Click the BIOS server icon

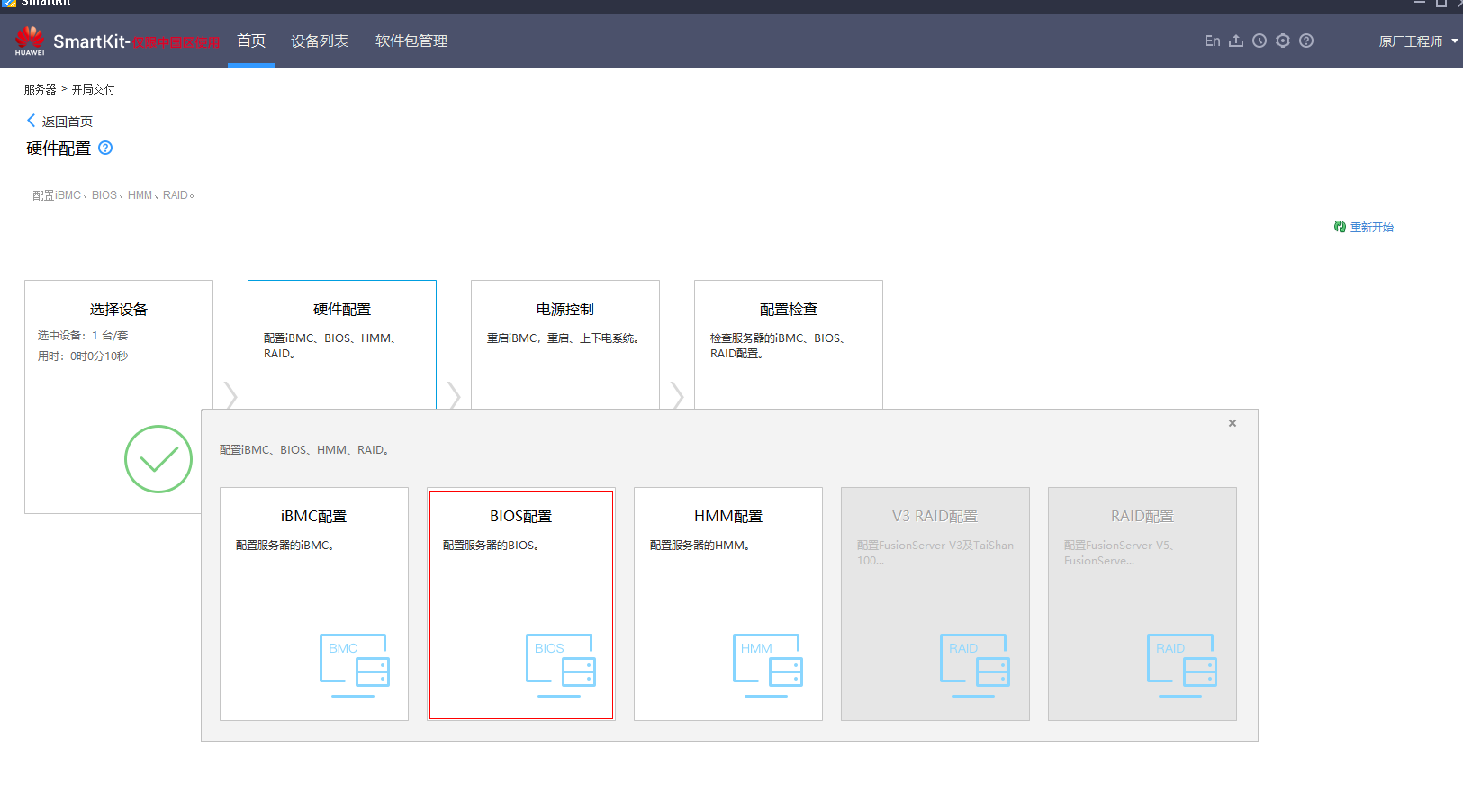click(561, 665)
